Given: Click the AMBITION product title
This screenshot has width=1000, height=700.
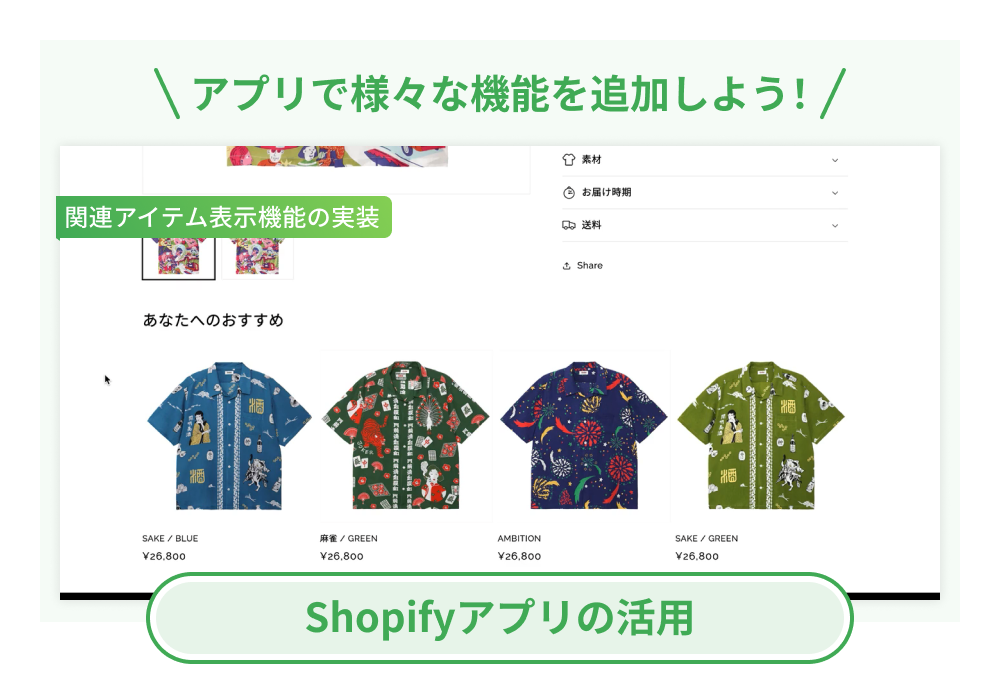Looking at the screenshot, I should tap(519, 538).
